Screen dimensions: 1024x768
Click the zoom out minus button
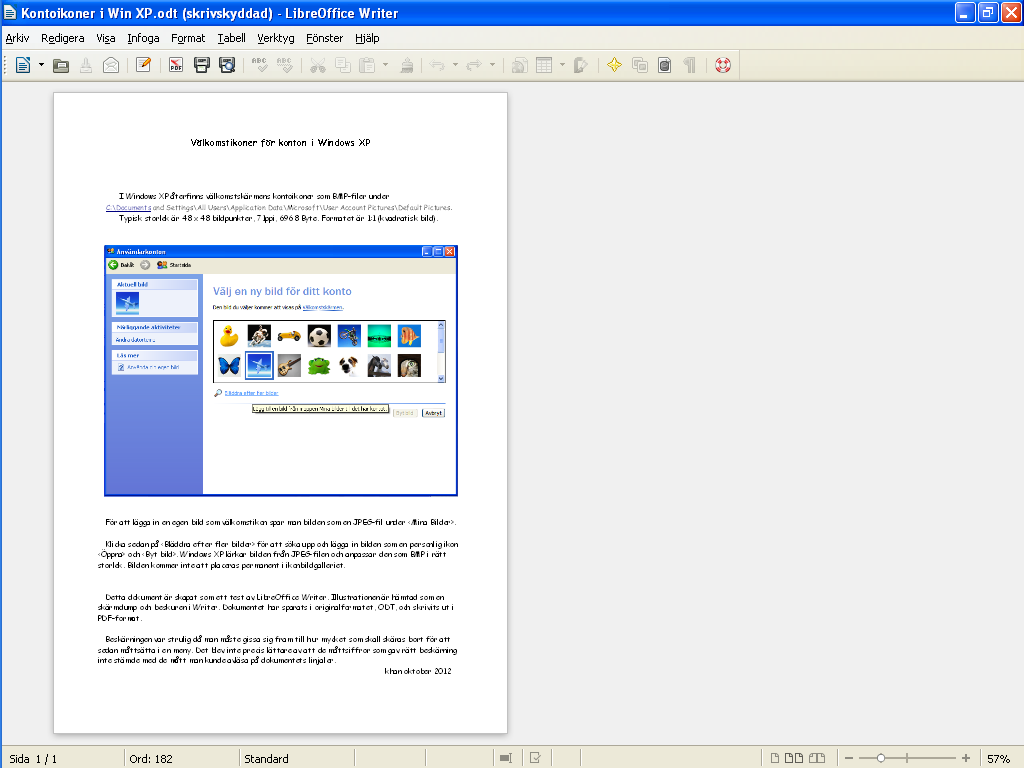pos(849,758)
